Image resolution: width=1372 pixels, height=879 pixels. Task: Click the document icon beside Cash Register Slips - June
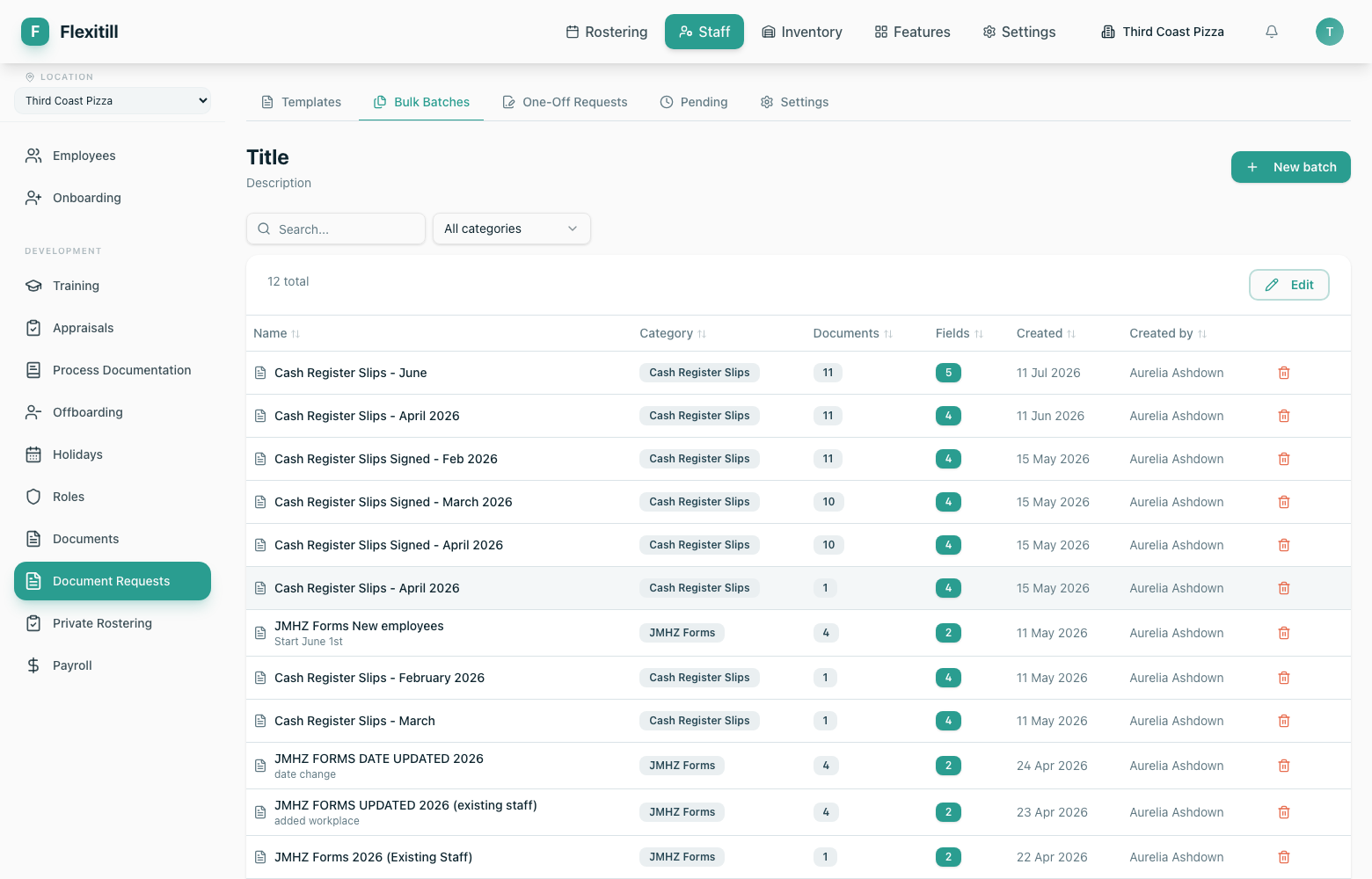tap(260, 373)
